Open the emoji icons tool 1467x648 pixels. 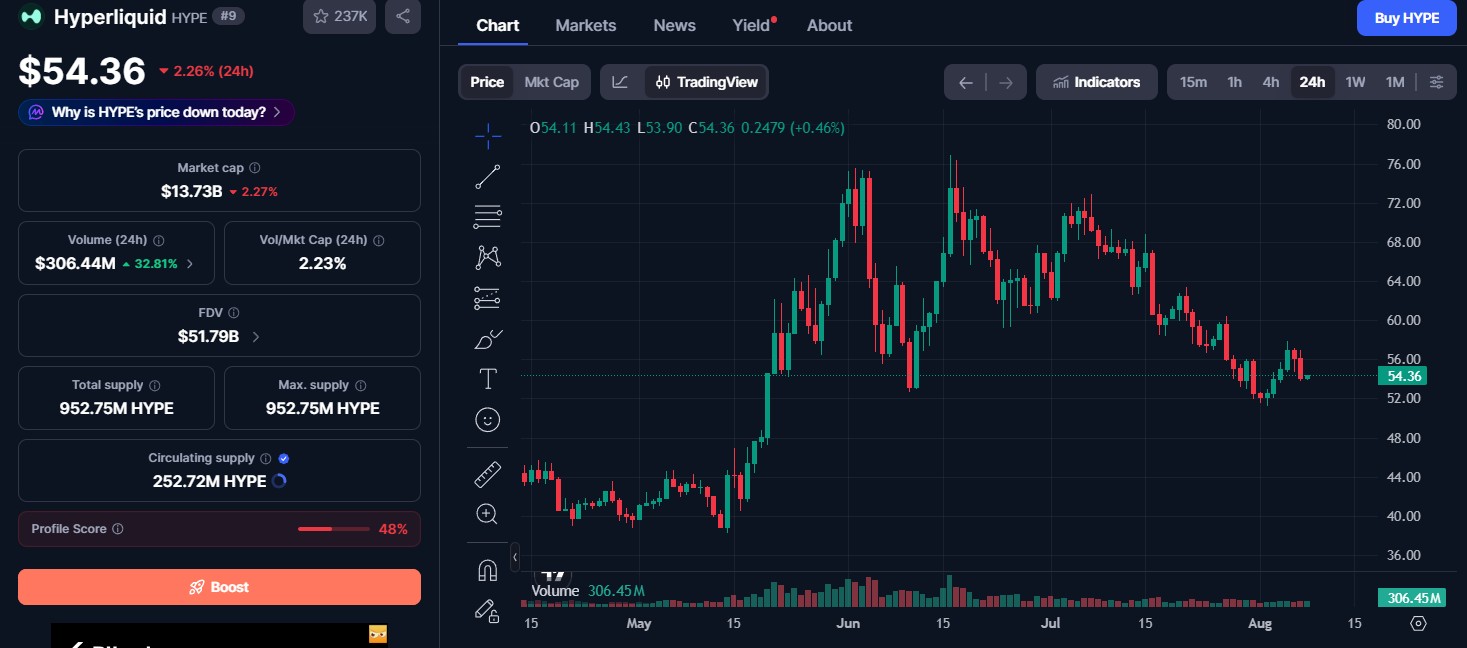pyautogui.click(x=487, y=420)
